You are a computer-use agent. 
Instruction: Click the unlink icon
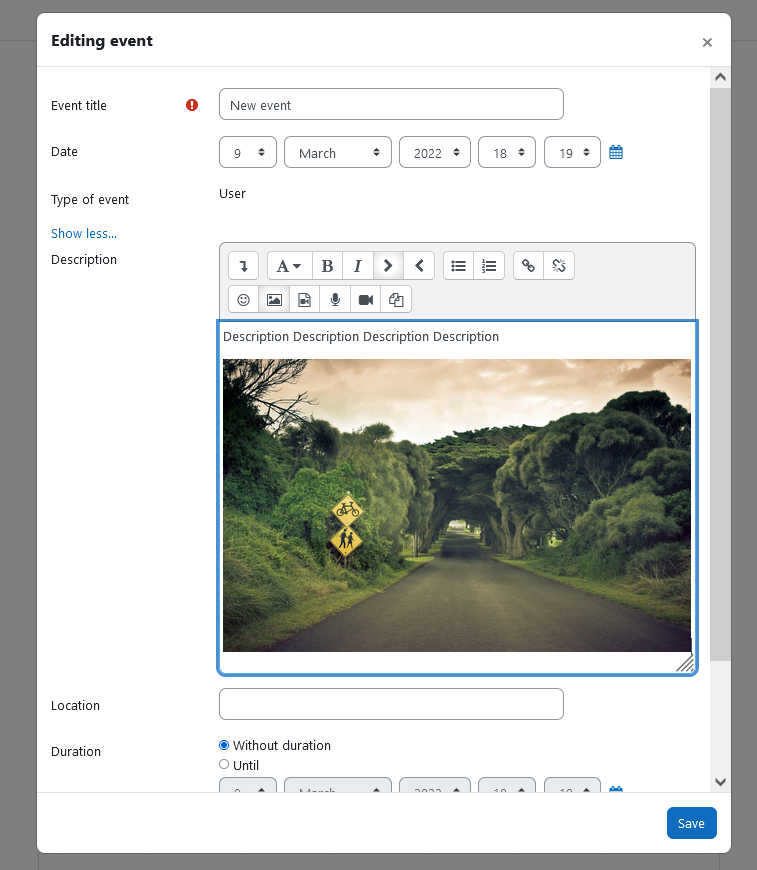tap(559, 266)
